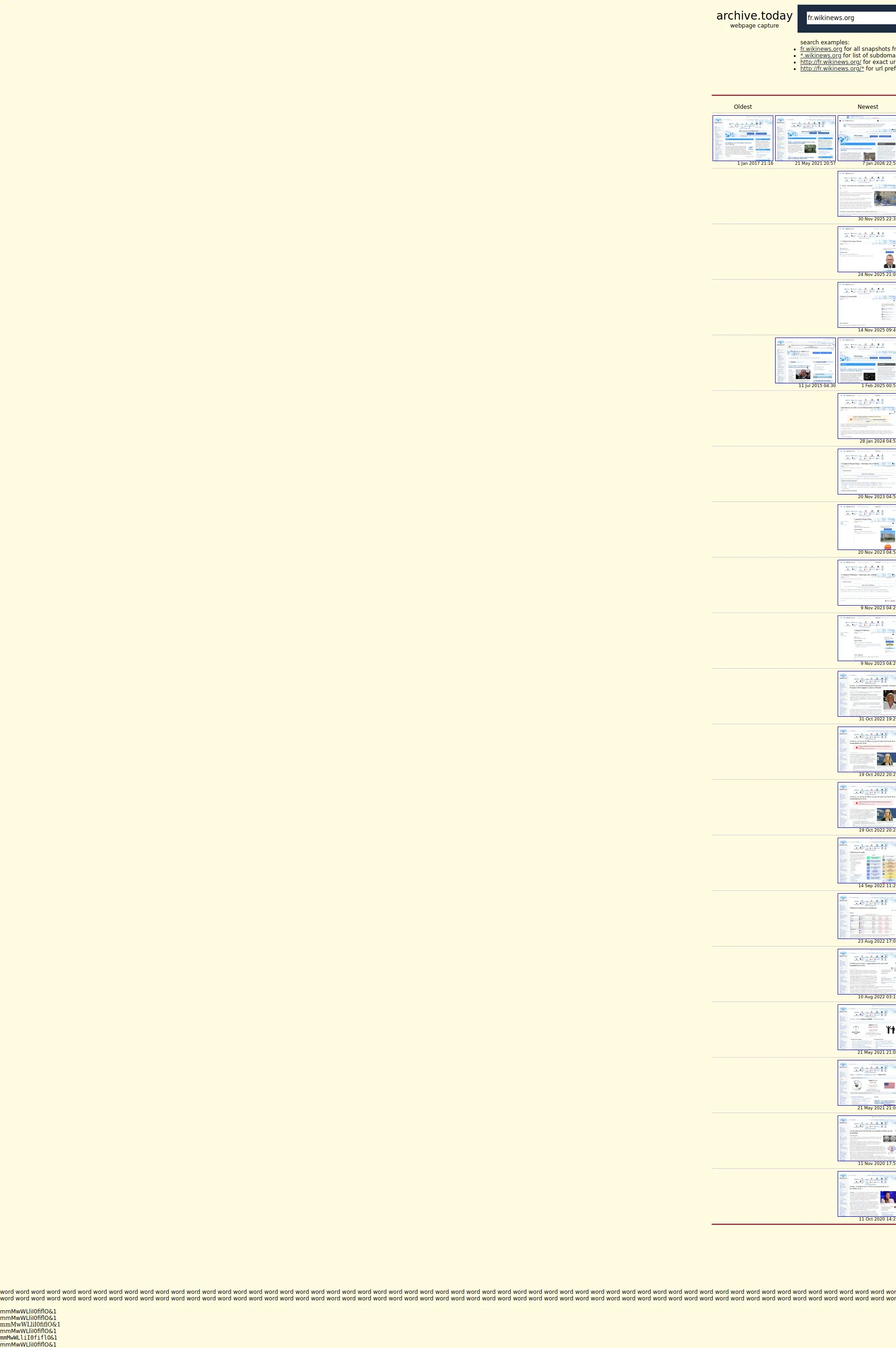Viewport: 896px width, 1348px height.
Task: Open the 24 Nov 2025 snapshot thumbnail
Action: [x=866, y=249]
